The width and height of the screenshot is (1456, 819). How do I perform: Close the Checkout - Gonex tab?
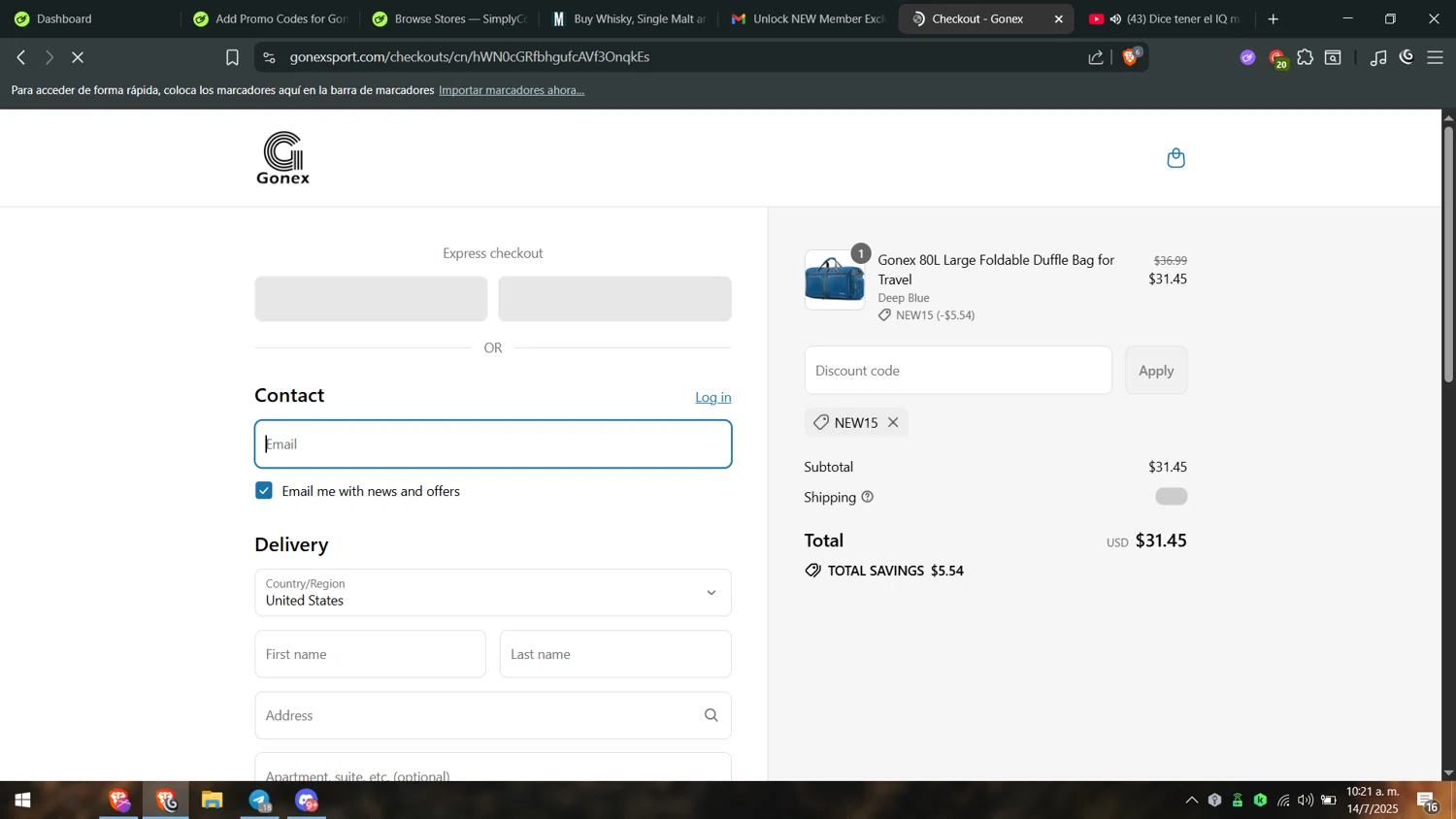pyautogui.click(x=1058, y=18)
